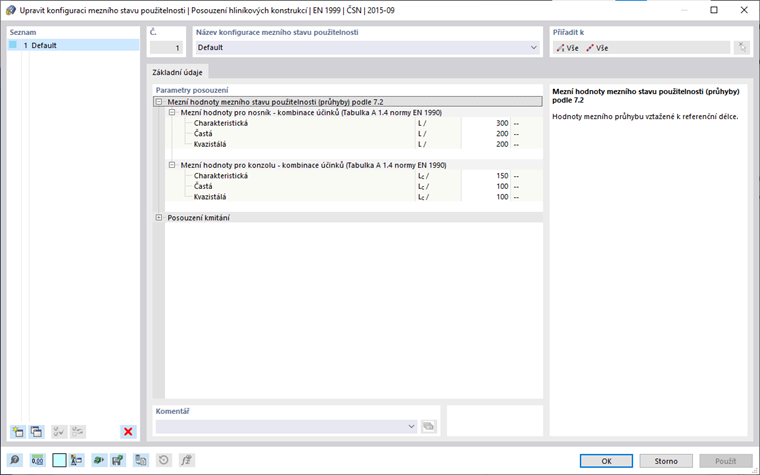Viewport: 760px width, 475px height.
Task: Click the Posouzení kmitání label
Action: coord(199,218)
